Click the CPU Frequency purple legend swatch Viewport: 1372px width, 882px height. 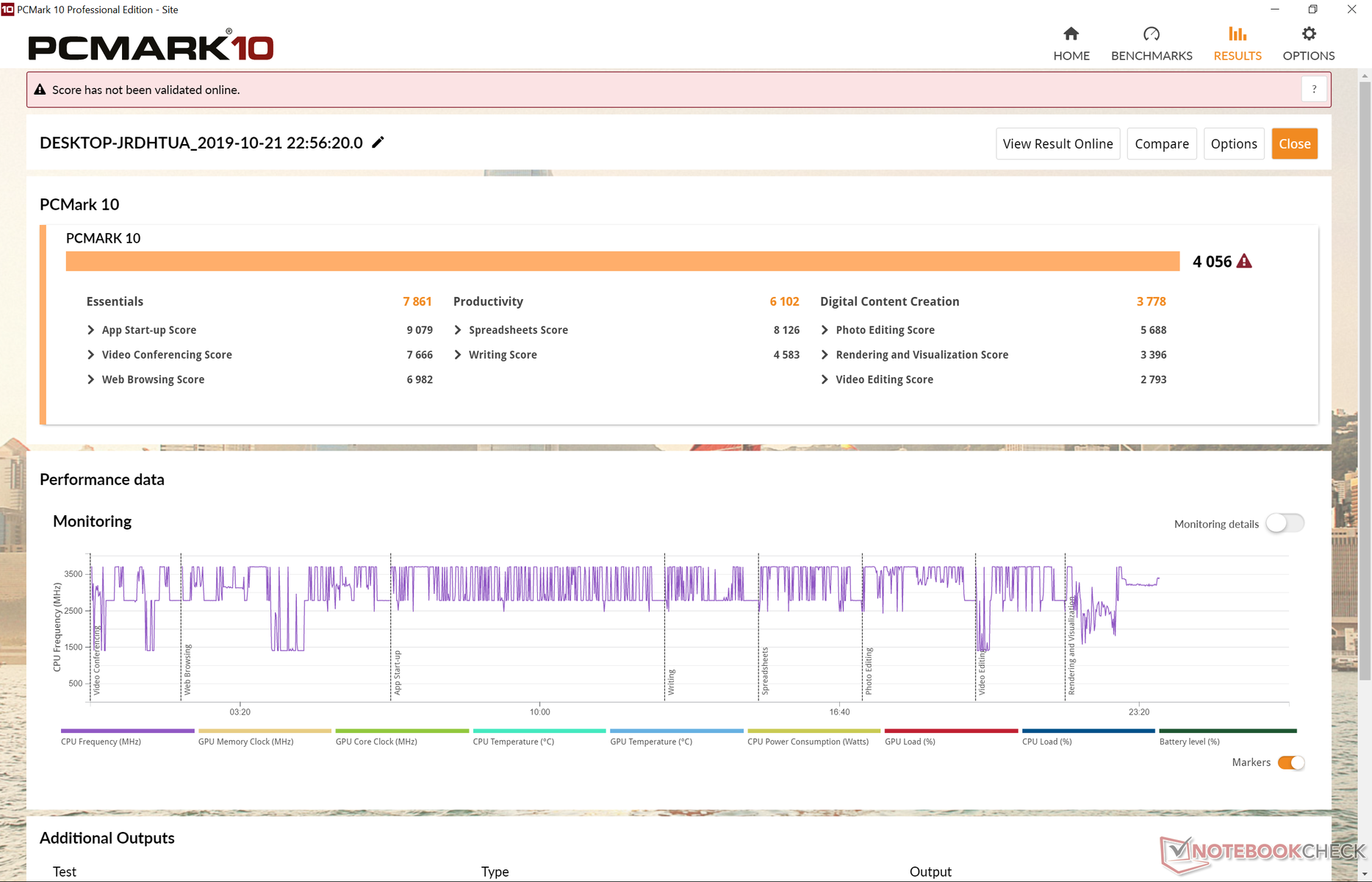click(x=127, y=731)
